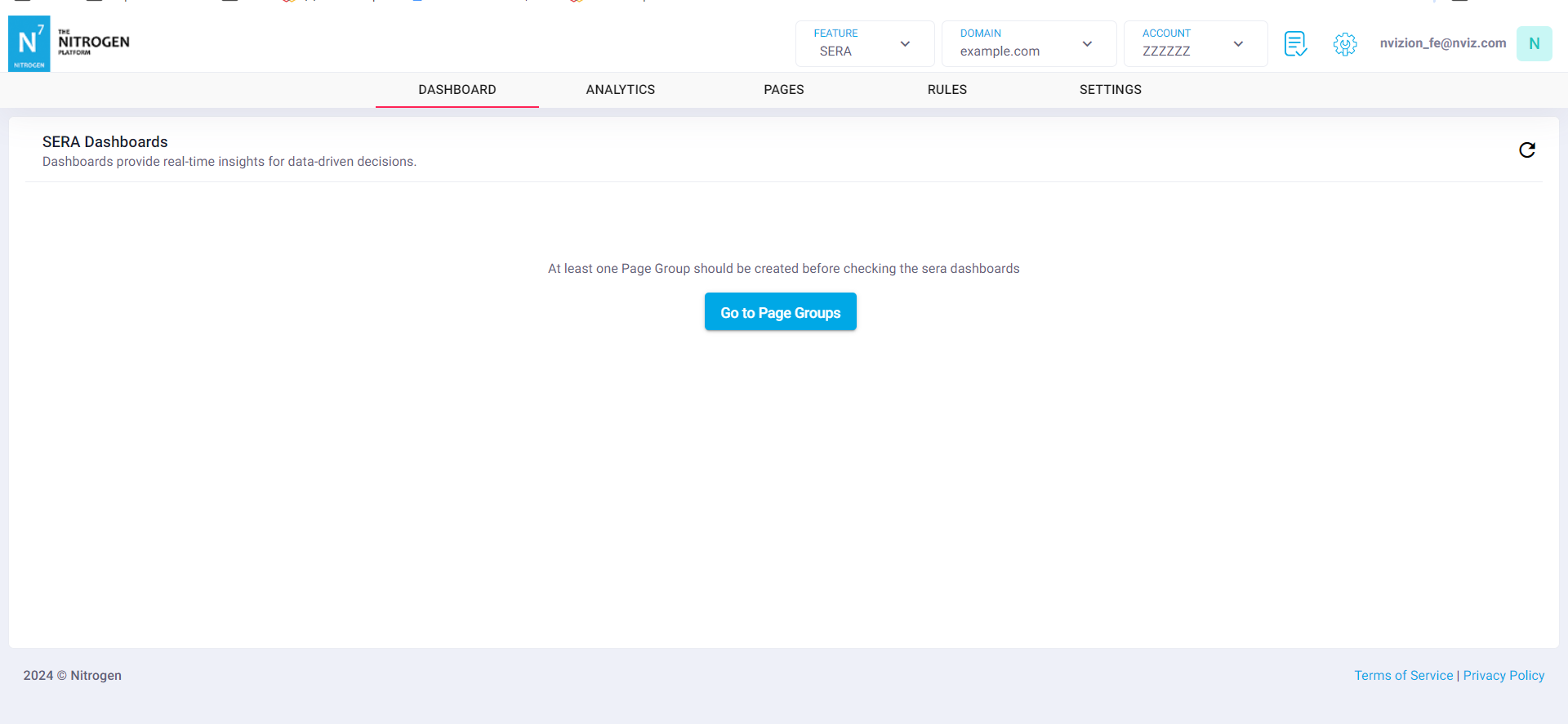
Task: Click the nvizion_fe@nviz.com user email
Action: [1442, 43]
